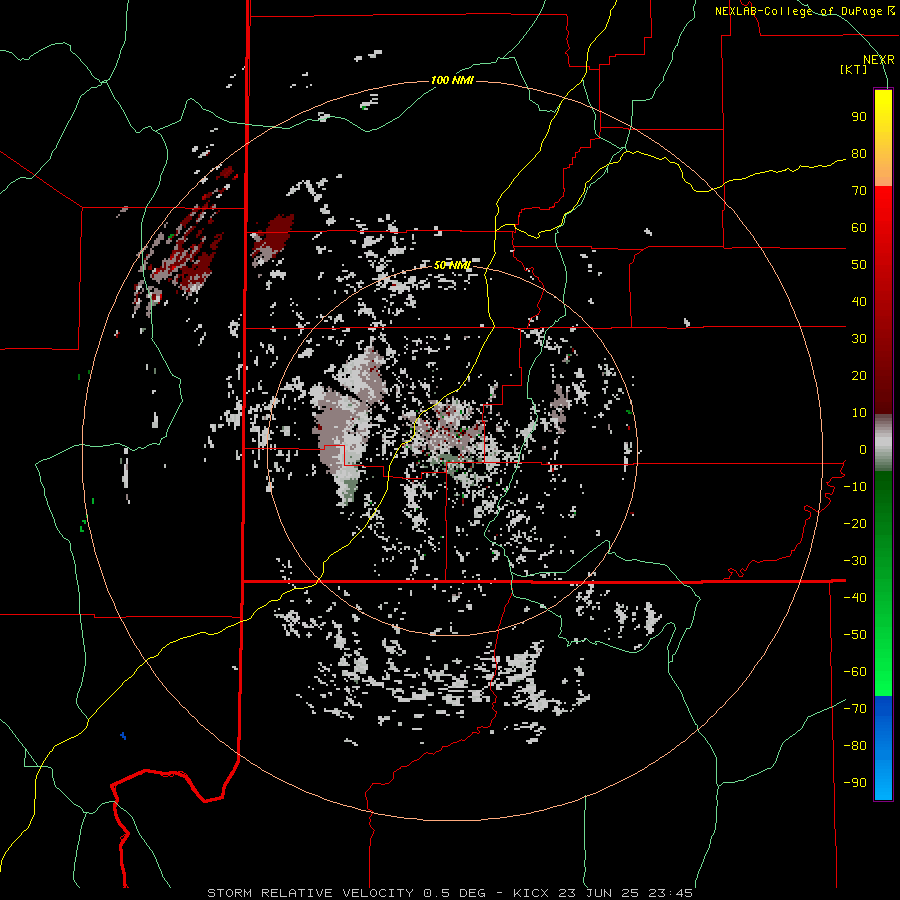Screen dimensions: 900x900
Task: Click the 80 value on velocity scale
Action: 859,153
